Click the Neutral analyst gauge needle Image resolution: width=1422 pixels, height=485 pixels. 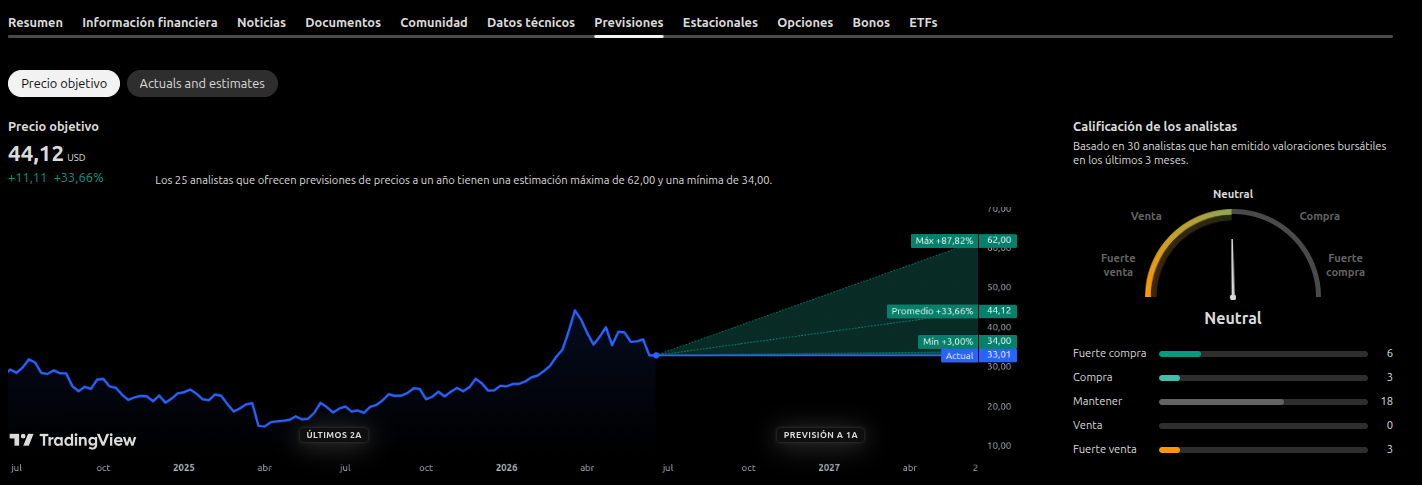[1233, 268]
